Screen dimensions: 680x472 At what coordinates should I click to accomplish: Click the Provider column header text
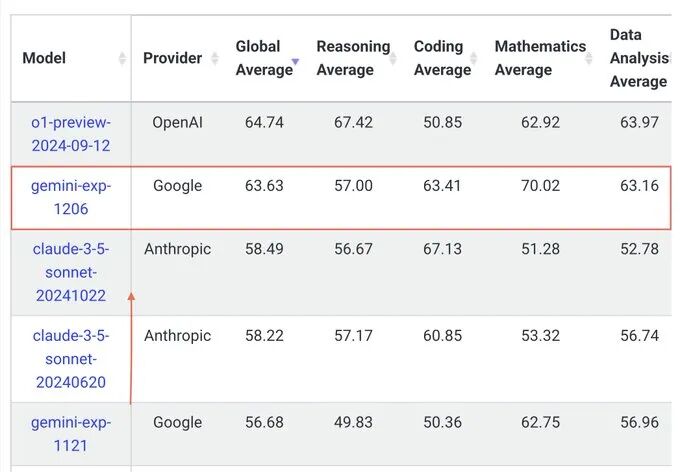(x=172, y=58)
